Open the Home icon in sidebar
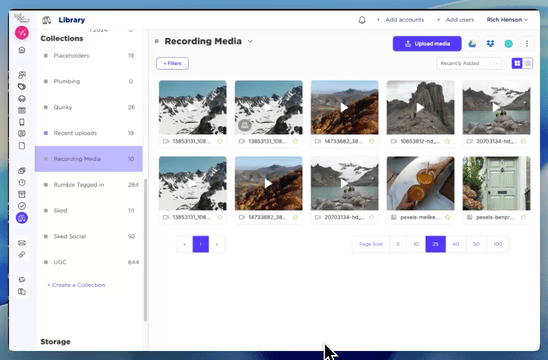The height and width of the screenshot is (360, 548). 22,50
